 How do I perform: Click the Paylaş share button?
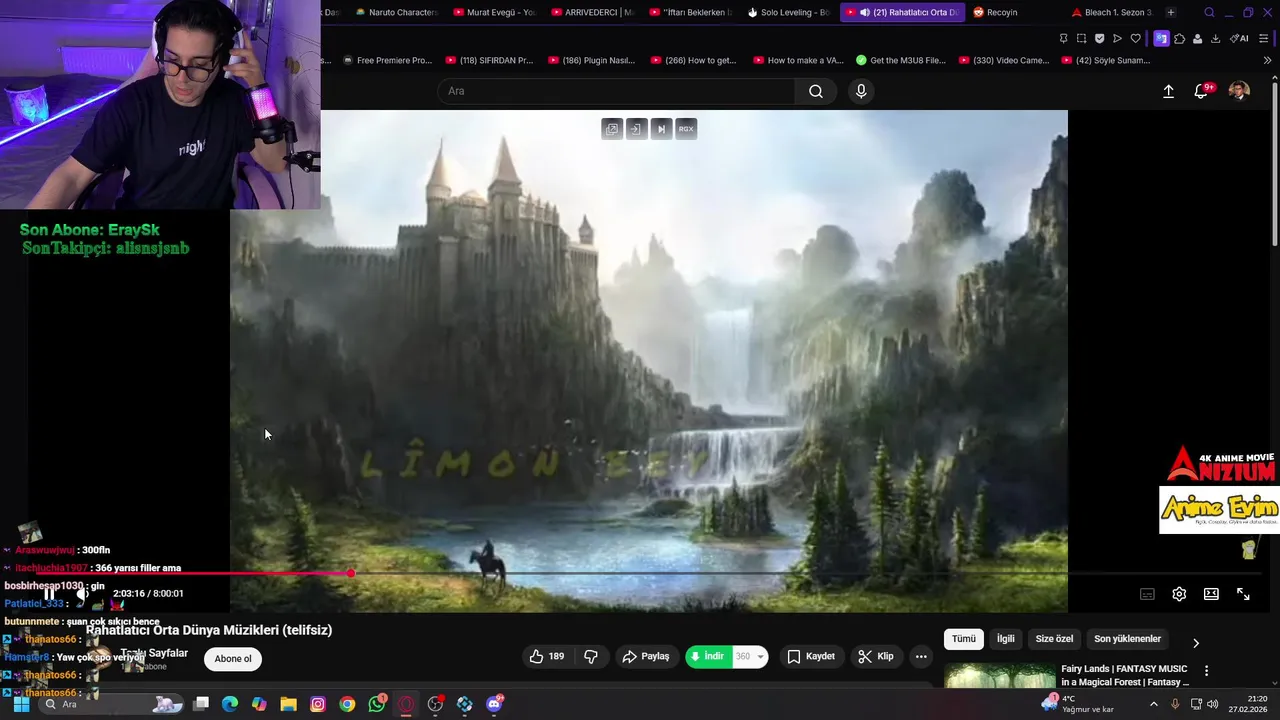(646, 656)
